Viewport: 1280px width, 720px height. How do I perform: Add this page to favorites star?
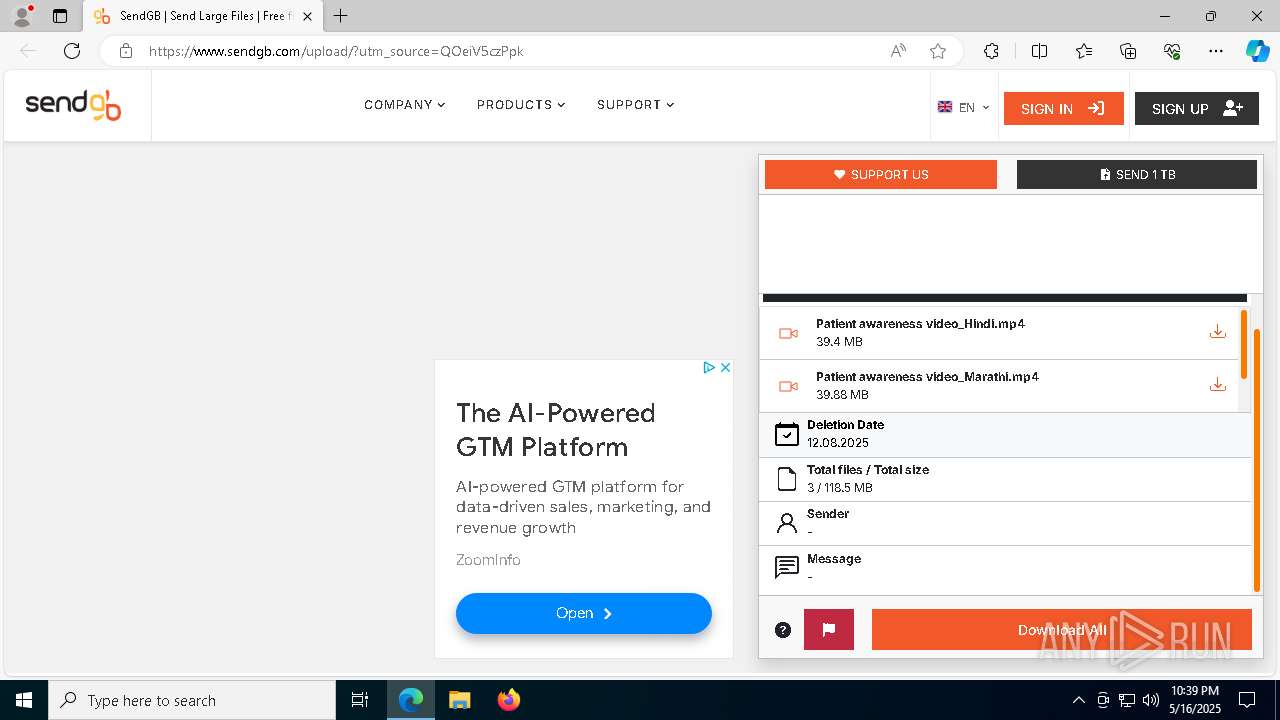(x=938, y=51)
